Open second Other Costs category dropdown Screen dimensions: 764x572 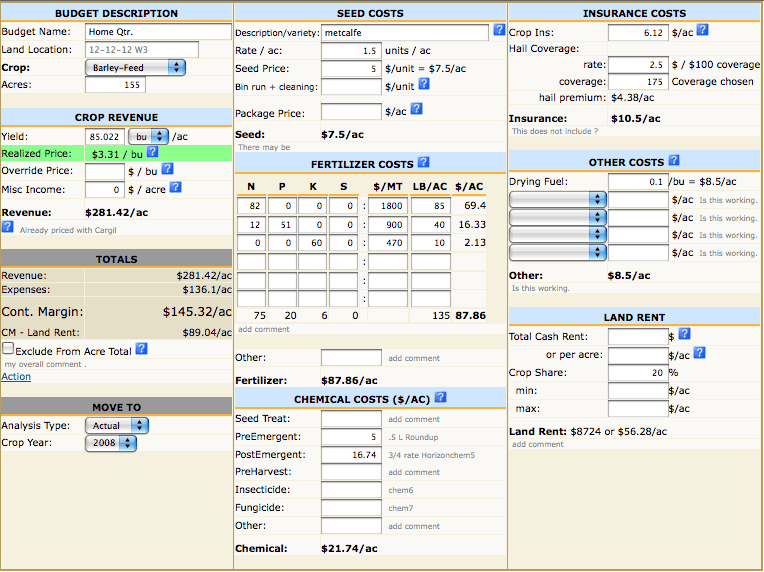point(558,217)
